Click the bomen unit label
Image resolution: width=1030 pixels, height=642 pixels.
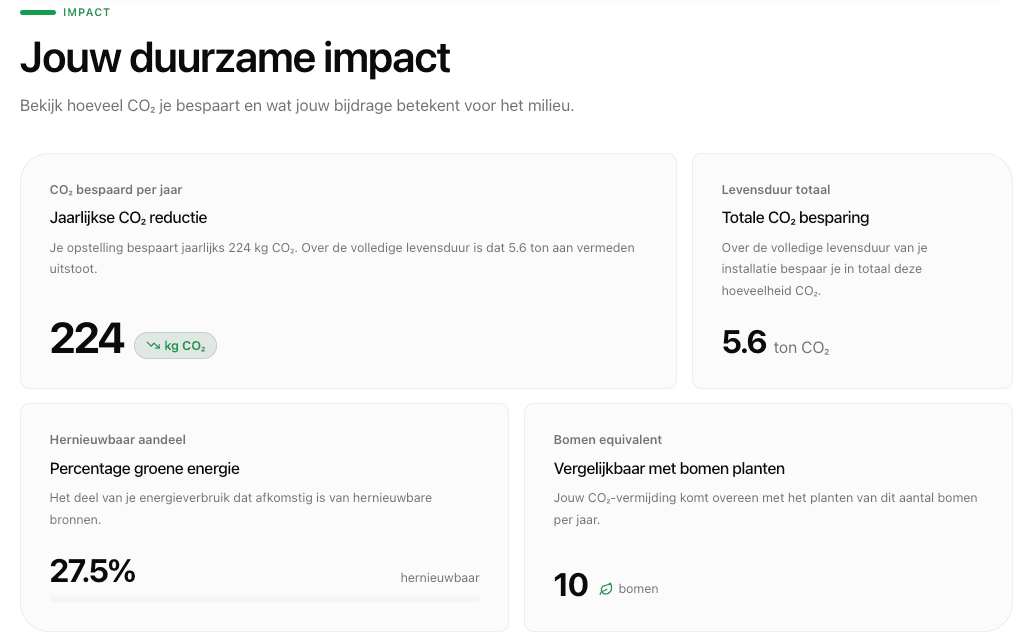[x=641, y=589]
